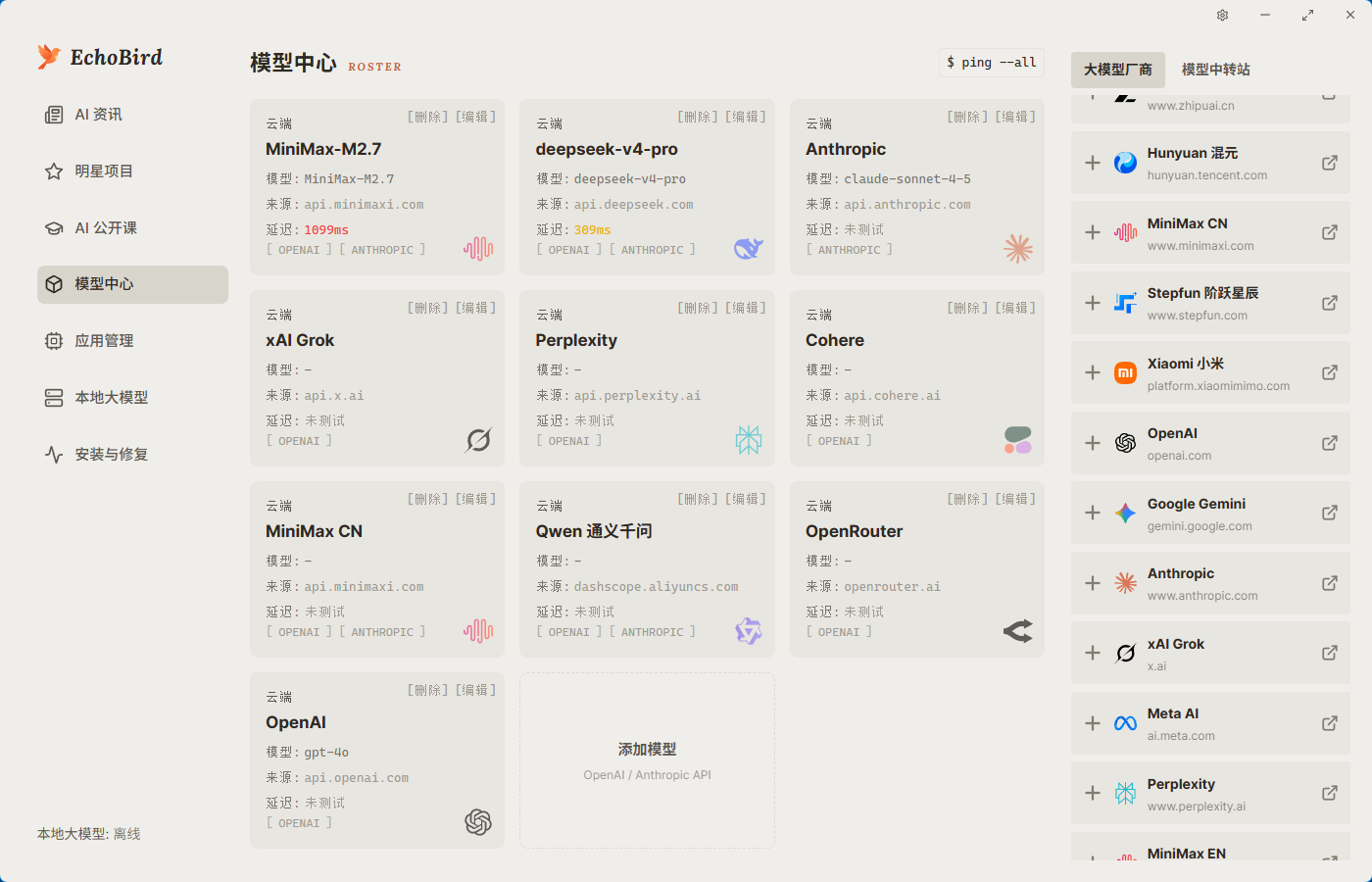Image resolution: width=1372 pixels, height=882 pixels.
Task: Select the Google Gemini provider row
Action: click(x=1210, y=513)
